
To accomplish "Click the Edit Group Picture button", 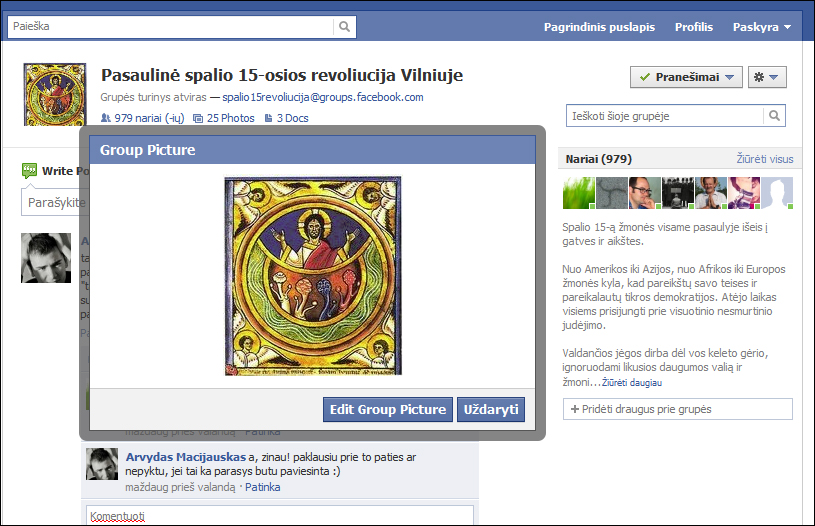I will point(388,410).
